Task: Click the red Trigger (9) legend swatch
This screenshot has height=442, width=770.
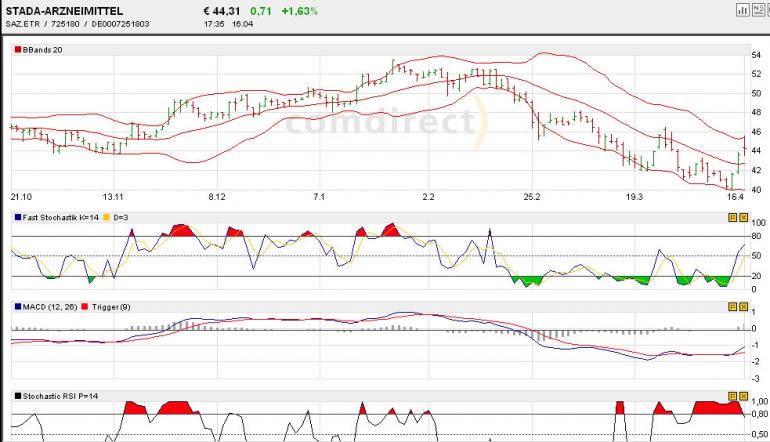Action: click(x=84, y=307)
